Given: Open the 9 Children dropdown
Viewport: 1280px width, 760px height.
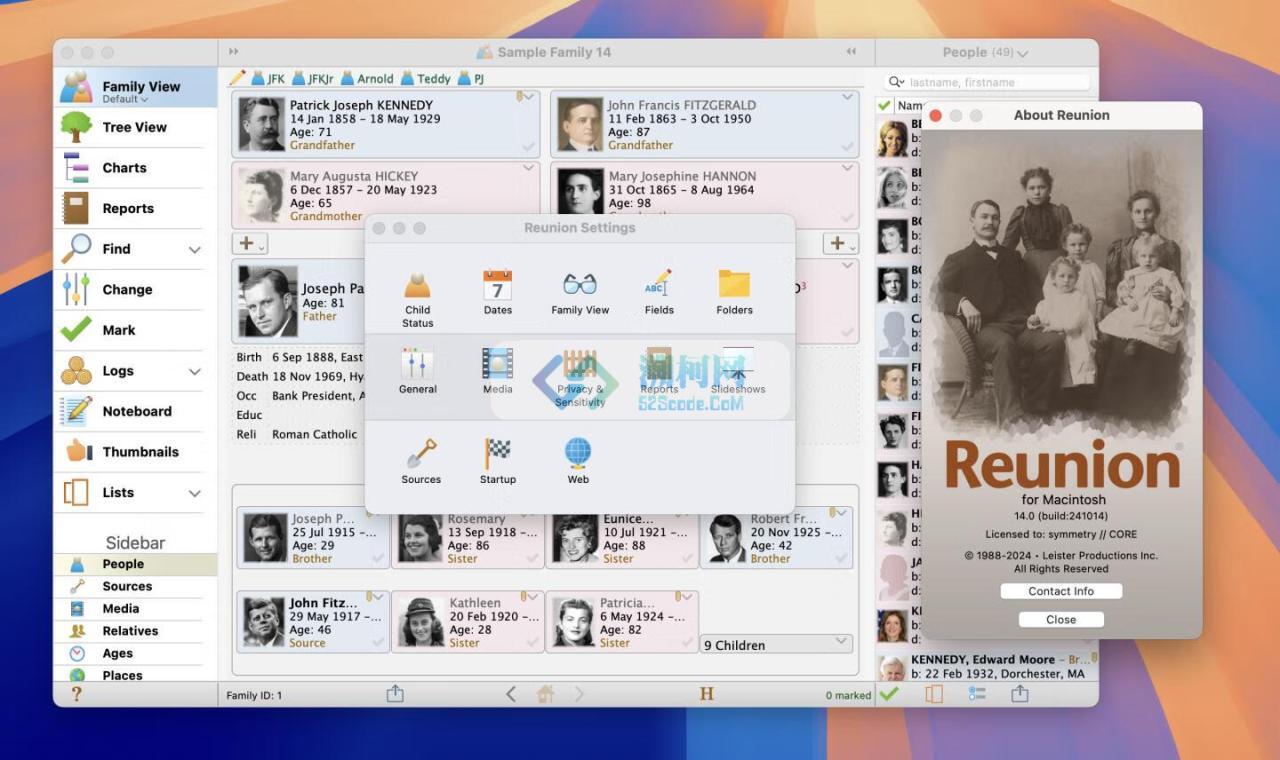Looking at the screenshot, I should point(776,645).
